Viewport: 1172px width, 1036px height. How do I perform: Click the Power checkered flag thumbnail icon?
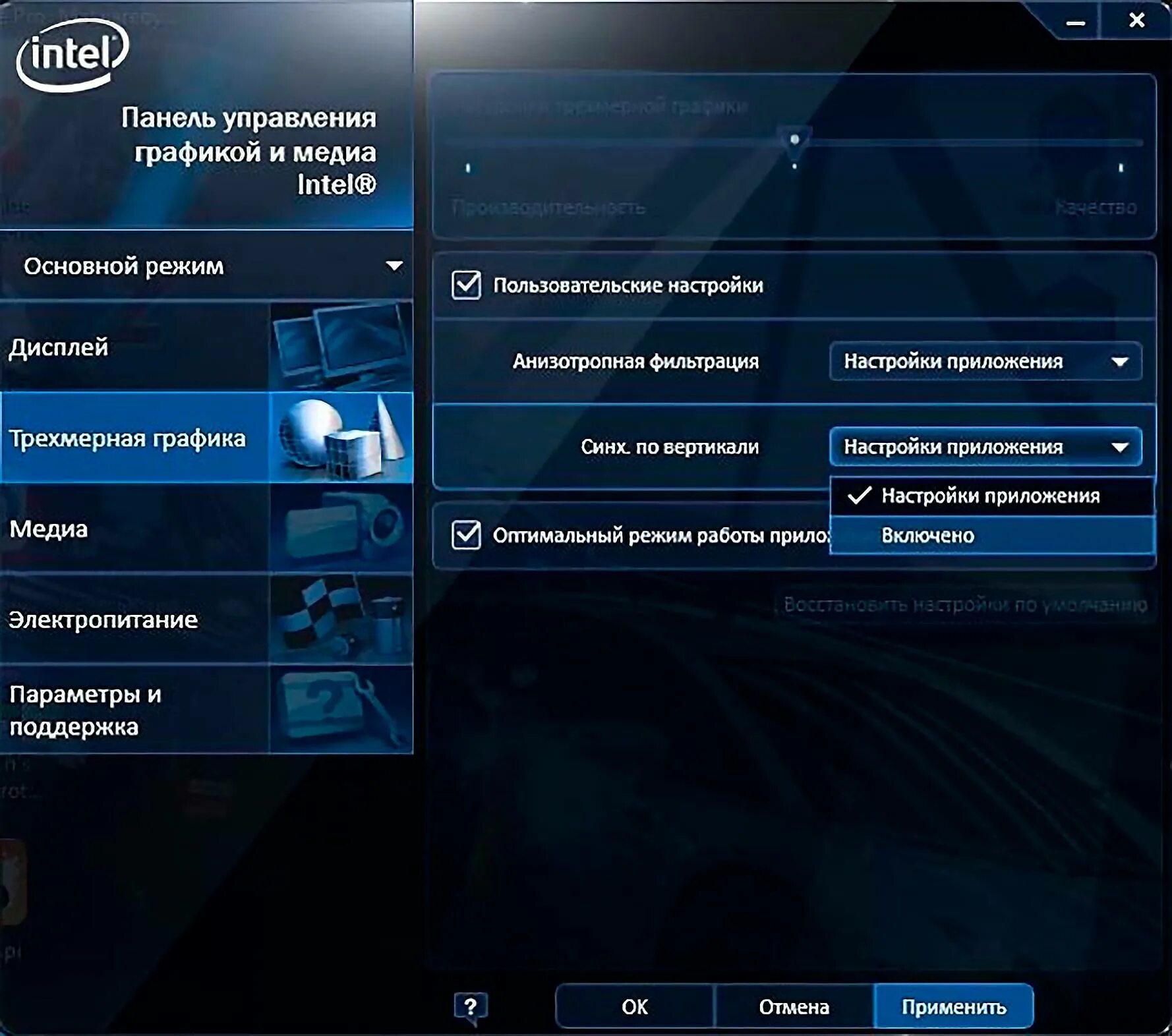point(341,619)
